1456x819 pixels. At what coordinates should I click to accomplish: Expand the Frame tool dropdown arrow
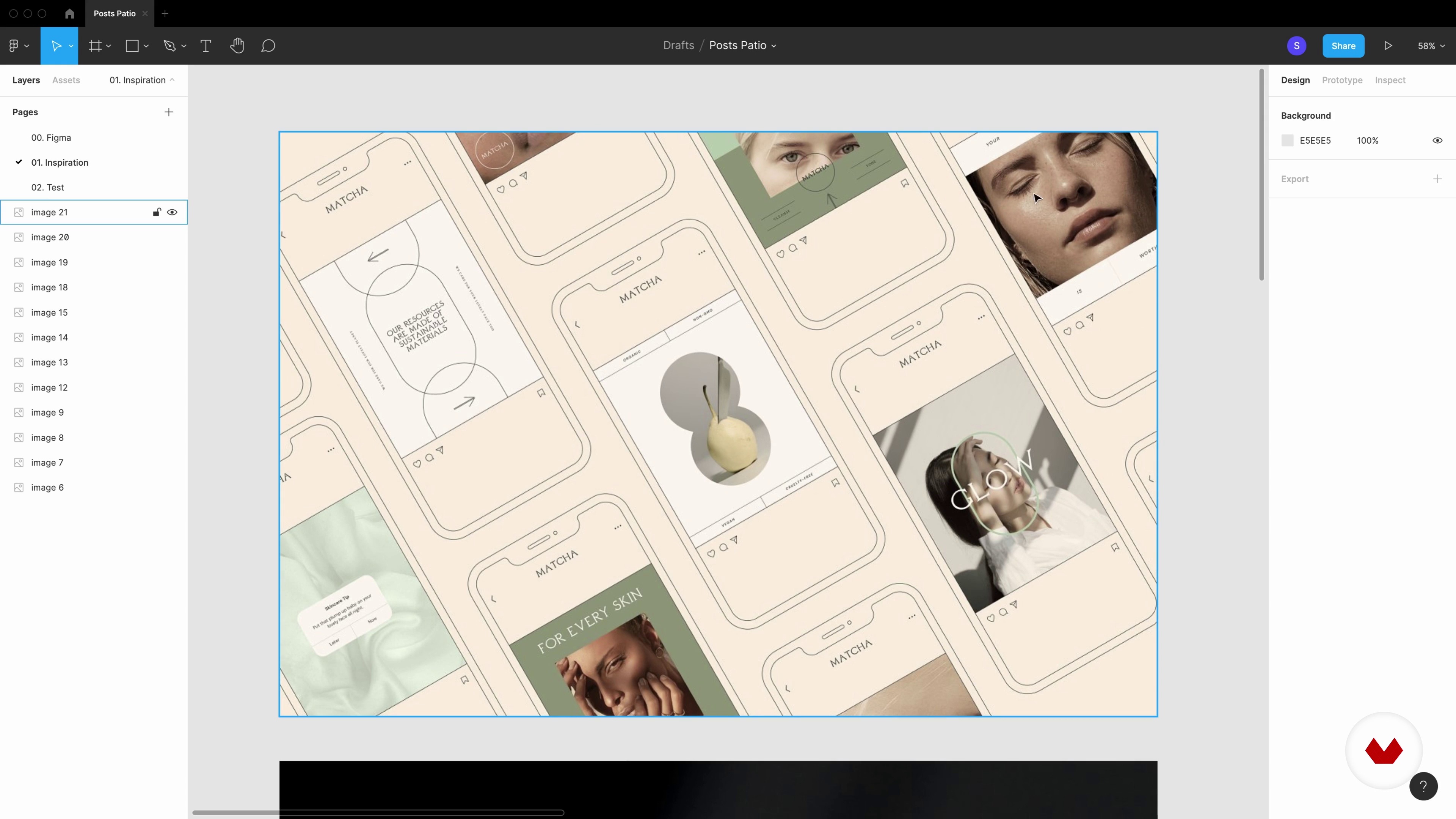pos(108,46)
